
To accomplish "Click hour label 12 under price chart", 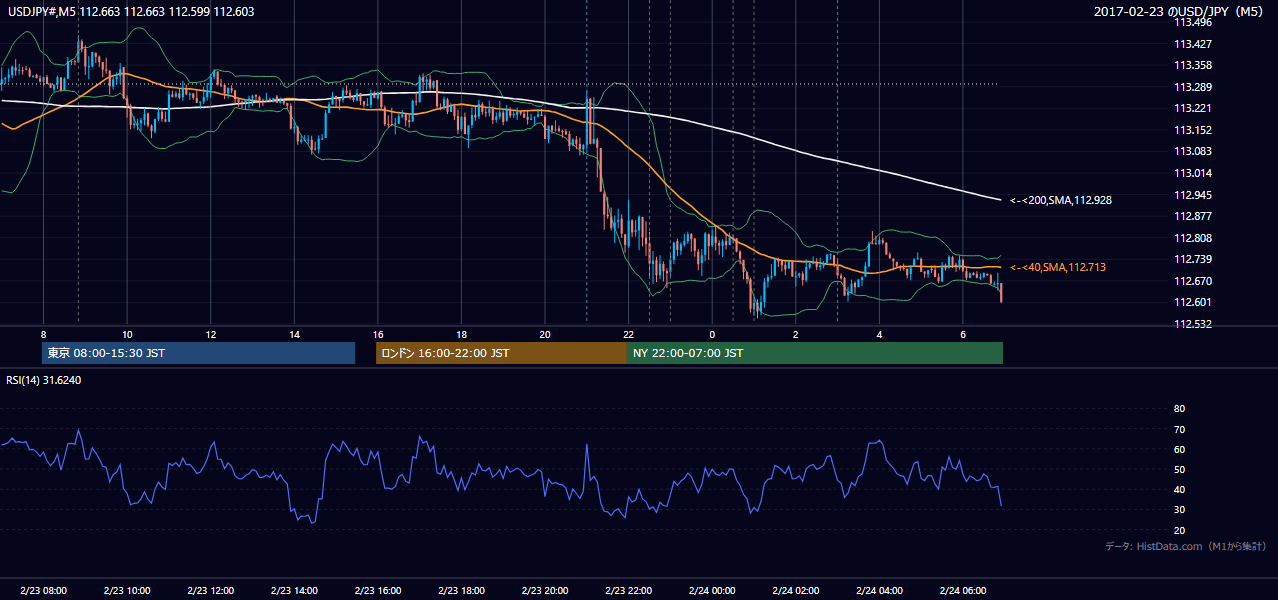I will pyautogui.click(x=211, y=334).
